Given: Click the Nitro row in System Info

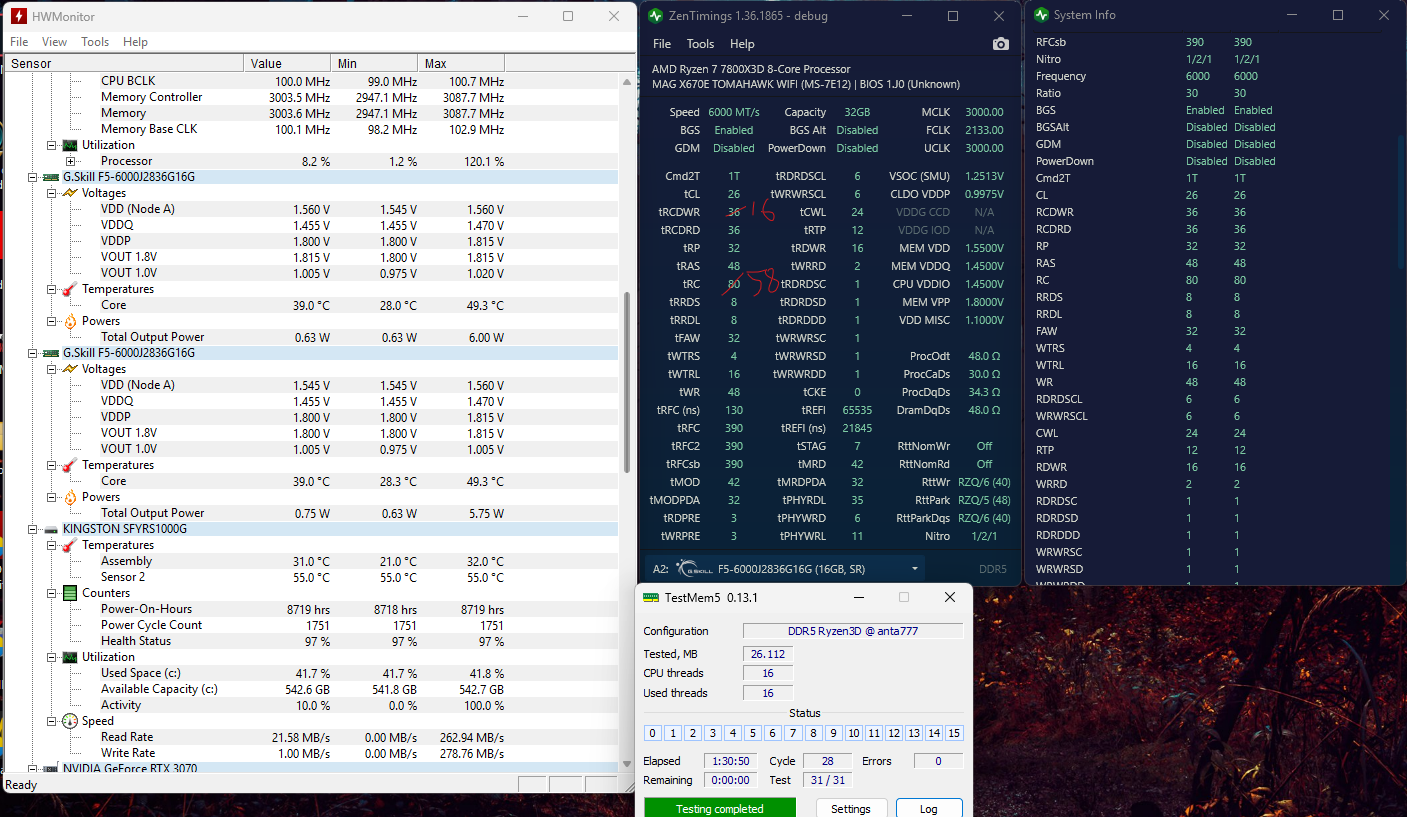Looking at the screenshot, I should [1213, 59].
